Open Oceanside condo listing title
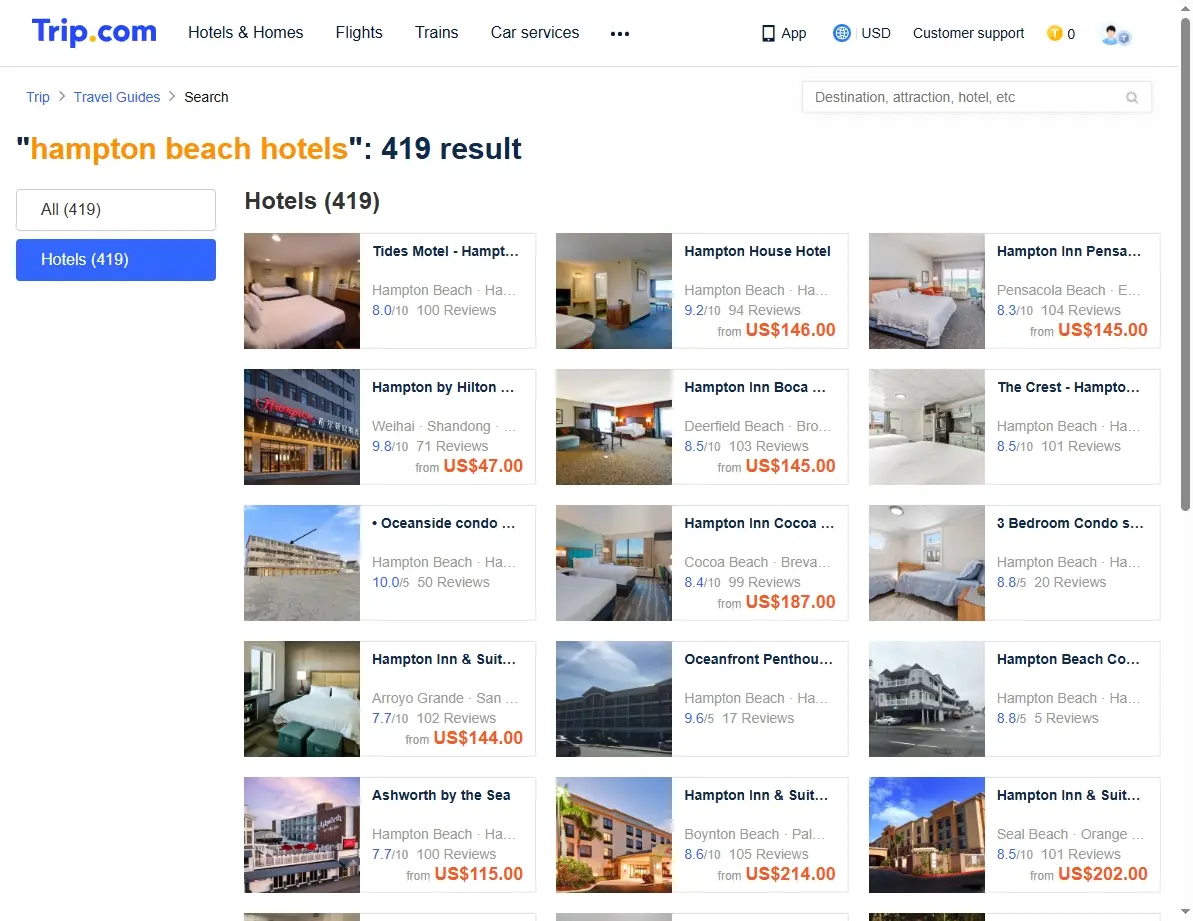Image resolution: width=1193 pixels, height=921 pixels. tap(444, 523)
